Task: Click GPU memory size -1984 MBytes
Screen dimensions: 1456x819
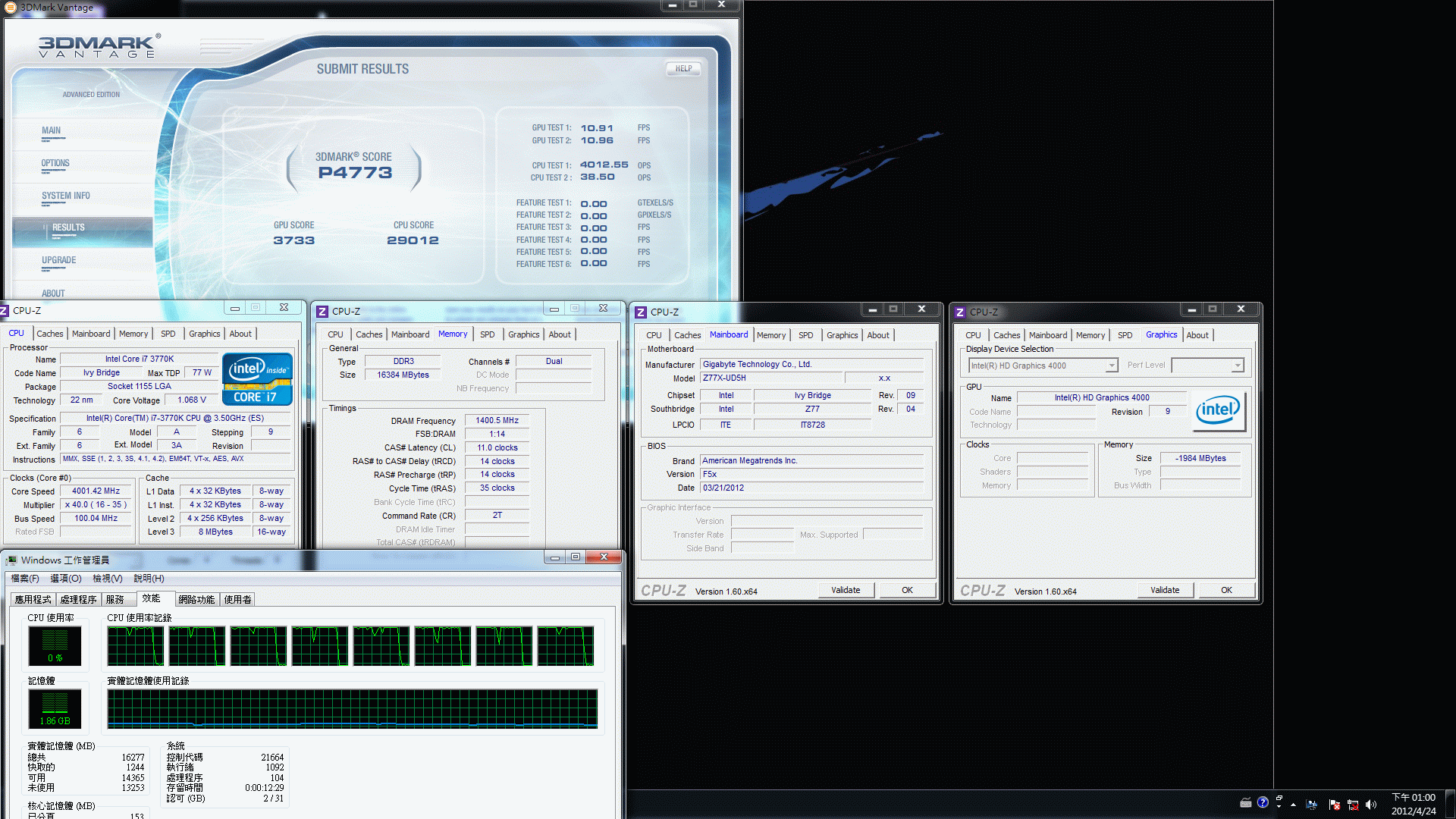Action: pyautogui.click(x=1200, y=458)
